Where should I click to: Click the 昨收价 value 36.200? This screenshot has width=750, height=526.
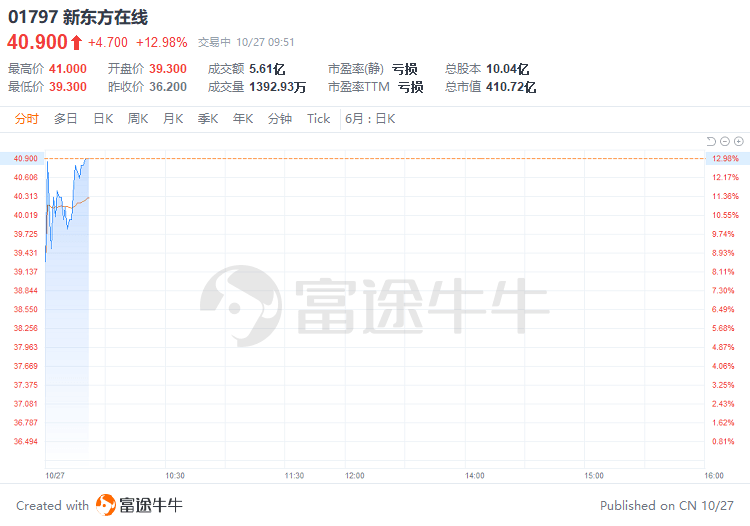click(x=167, y=87)
